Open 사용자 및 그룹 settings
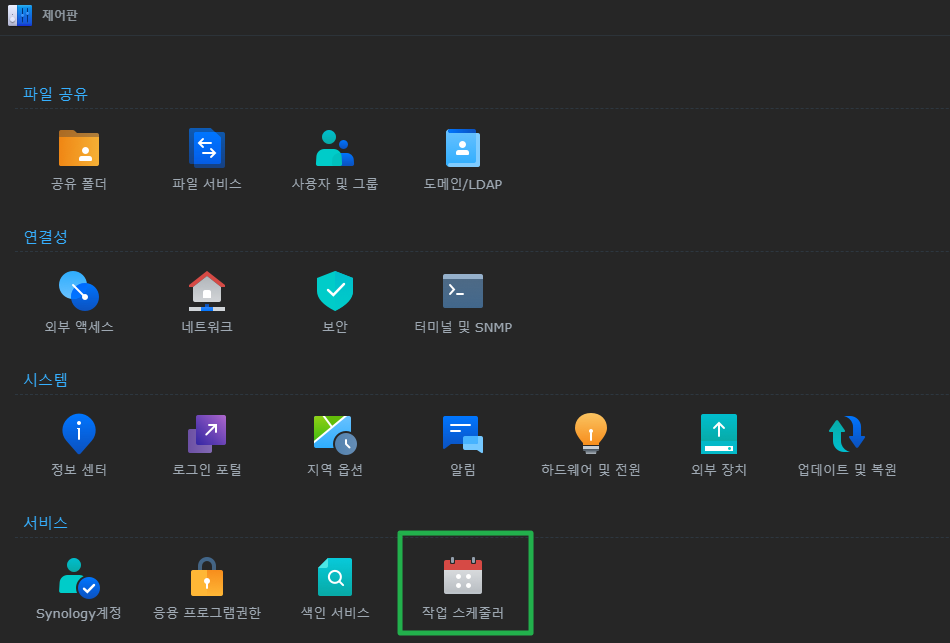This screenshot has height=643, width=950. click(x=335, y=148)
